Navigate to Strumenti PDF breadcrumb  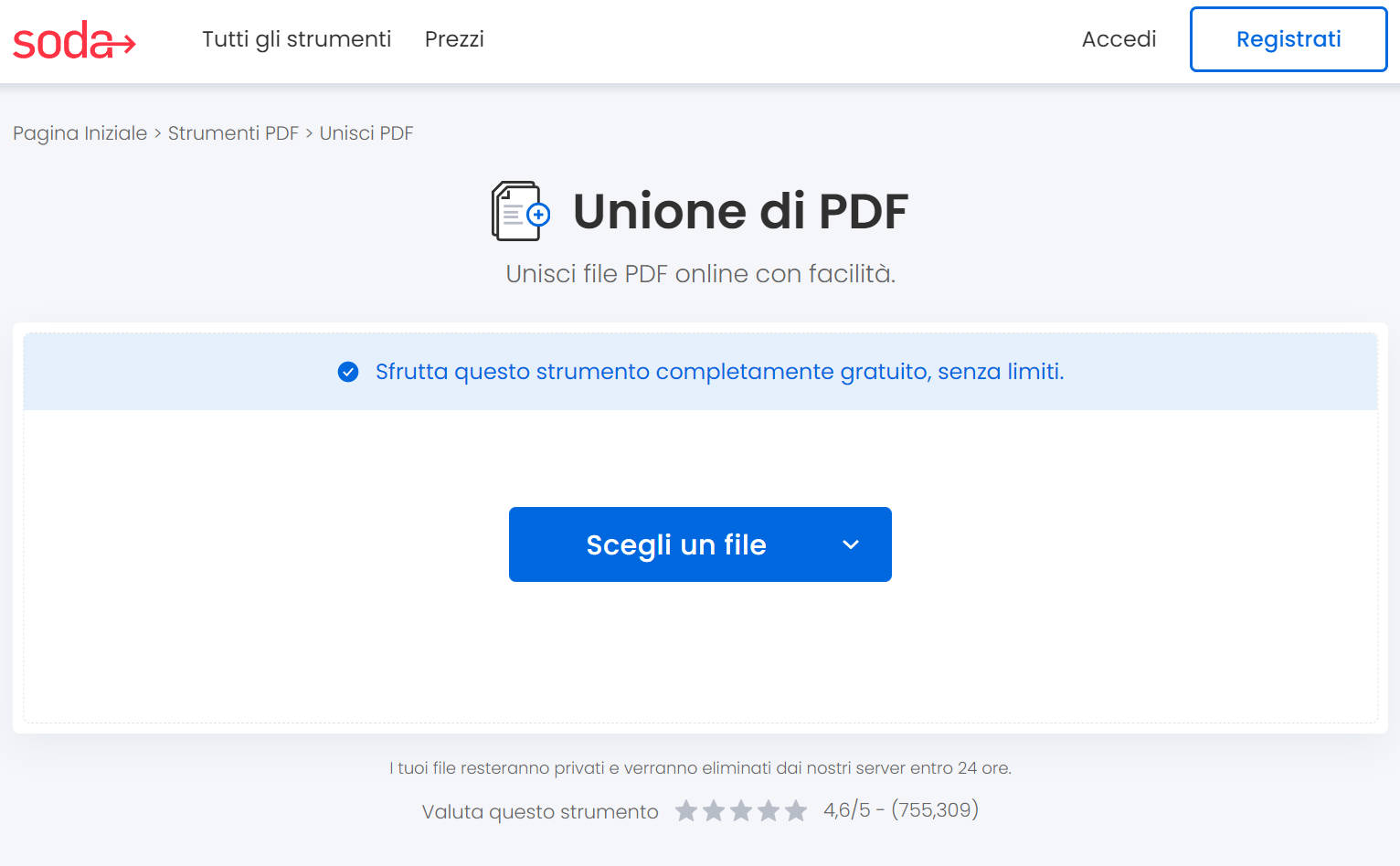pos(233,132)
